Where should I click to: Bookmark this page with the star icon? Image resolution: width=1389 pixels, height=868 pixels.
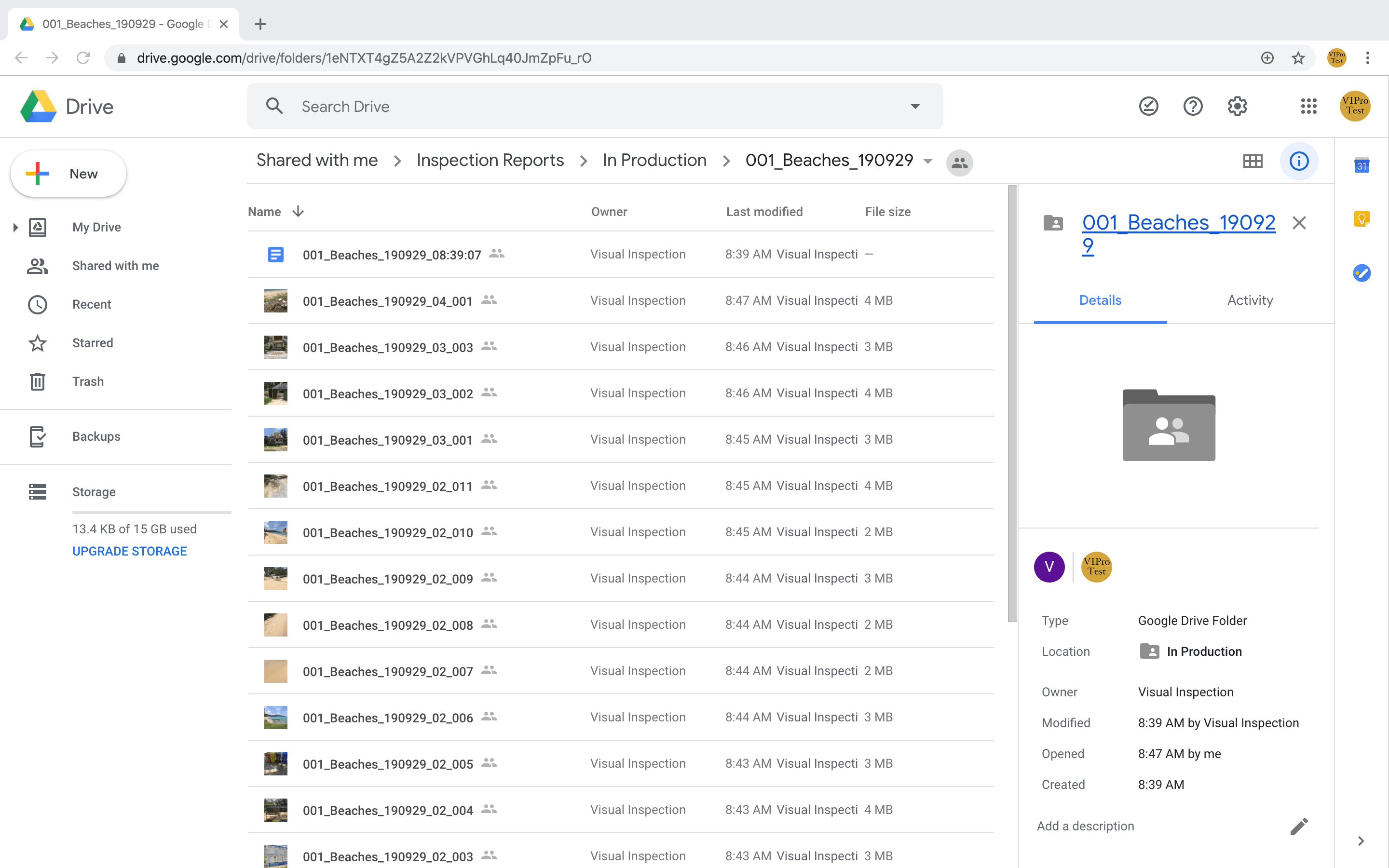point(1298,58)
